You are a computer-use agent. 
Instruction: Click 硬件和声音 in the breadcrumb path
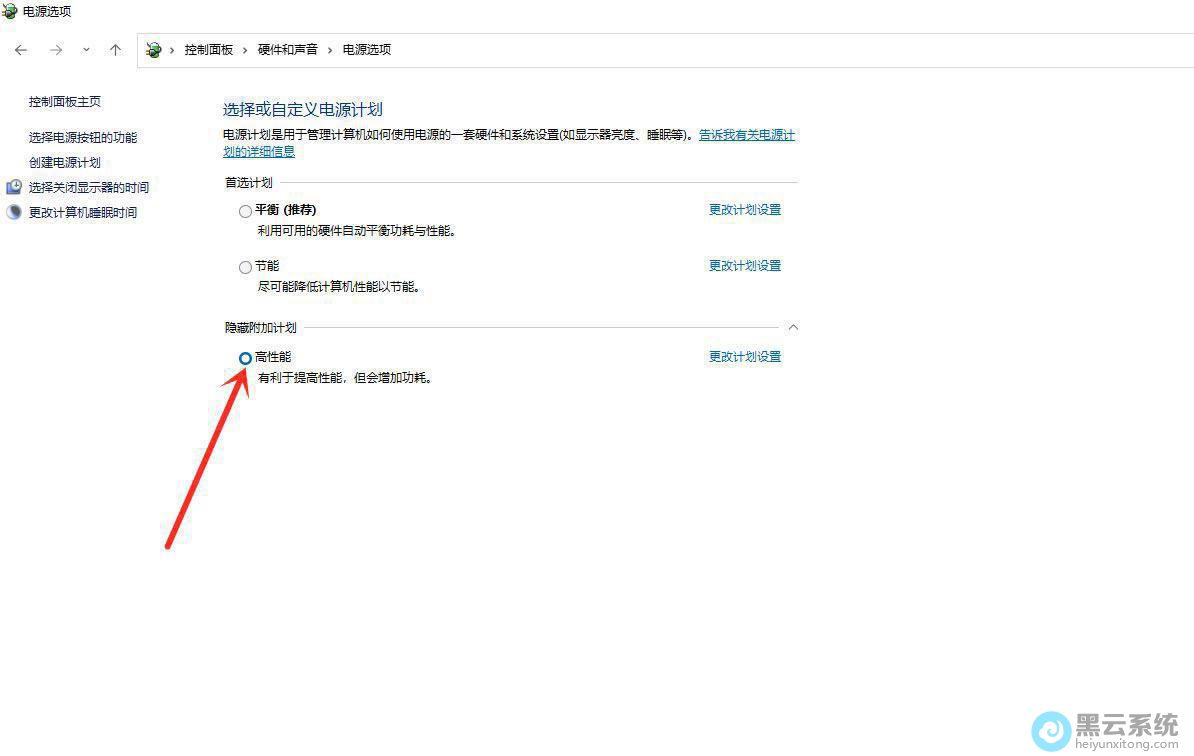(x=287, y=50)
